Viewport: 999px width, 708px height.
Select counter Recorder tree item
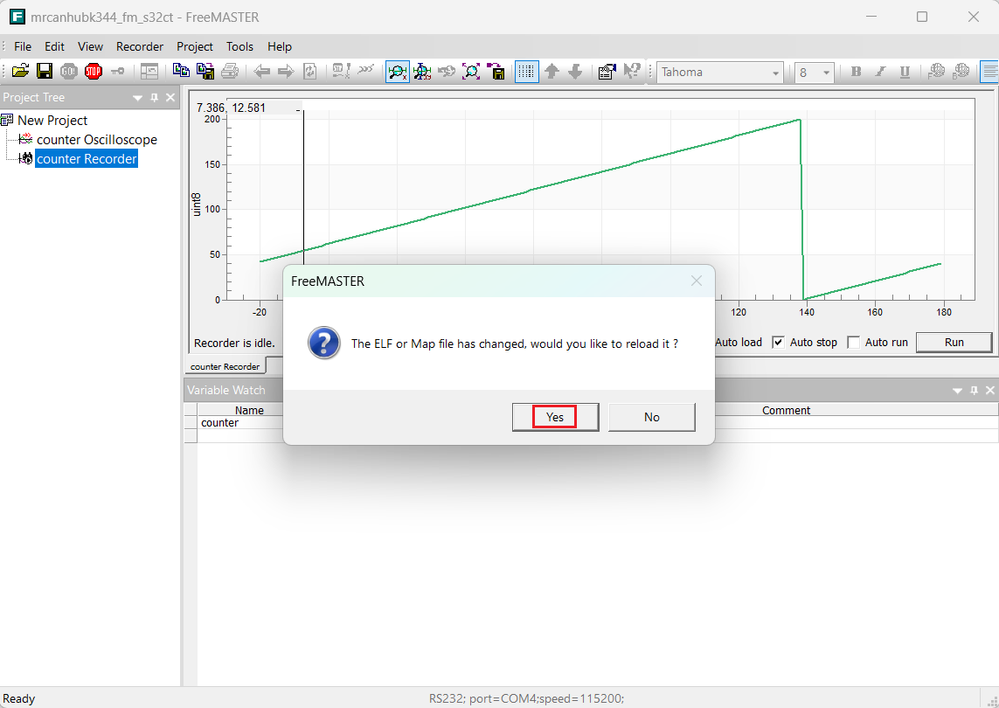pyautogui.click(x=87, y=159)
